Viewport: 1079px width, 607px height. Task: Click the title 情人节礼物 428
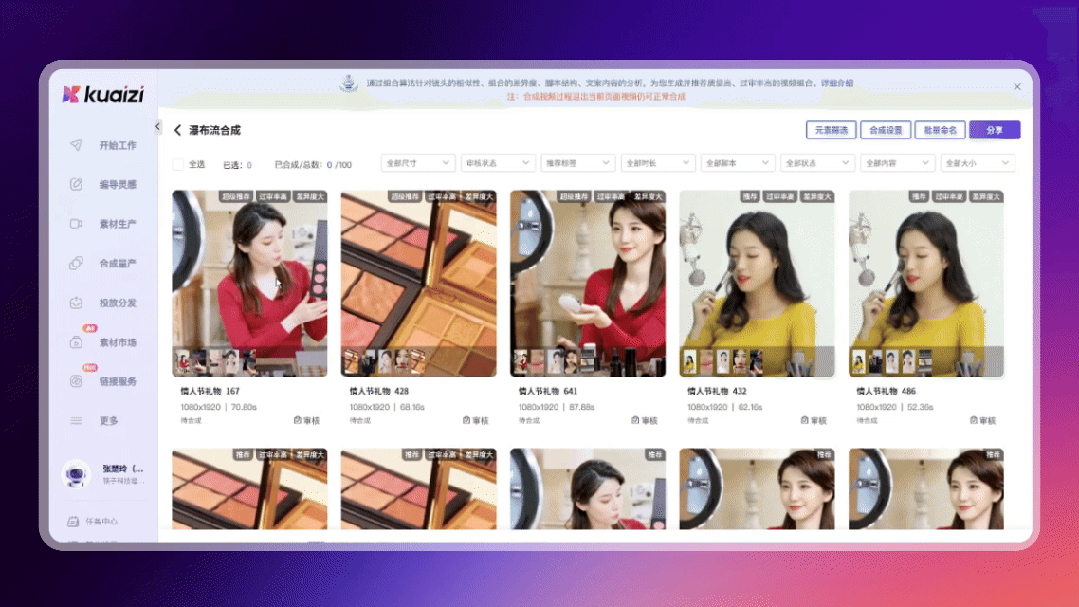coord(378,391)
